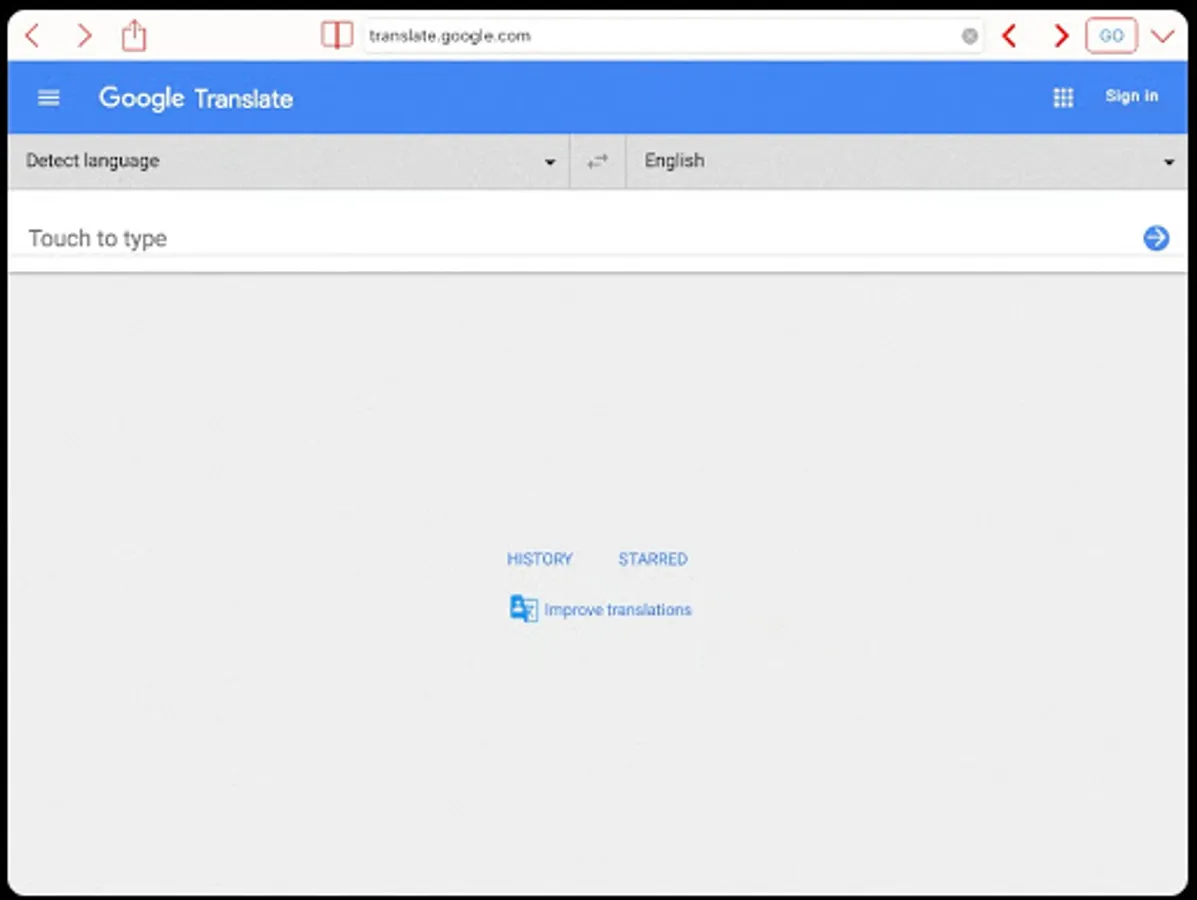This screenshot has height=900, width=1197.
Task: Submit translation with the blue arrow button
Action: (1156, 238)
